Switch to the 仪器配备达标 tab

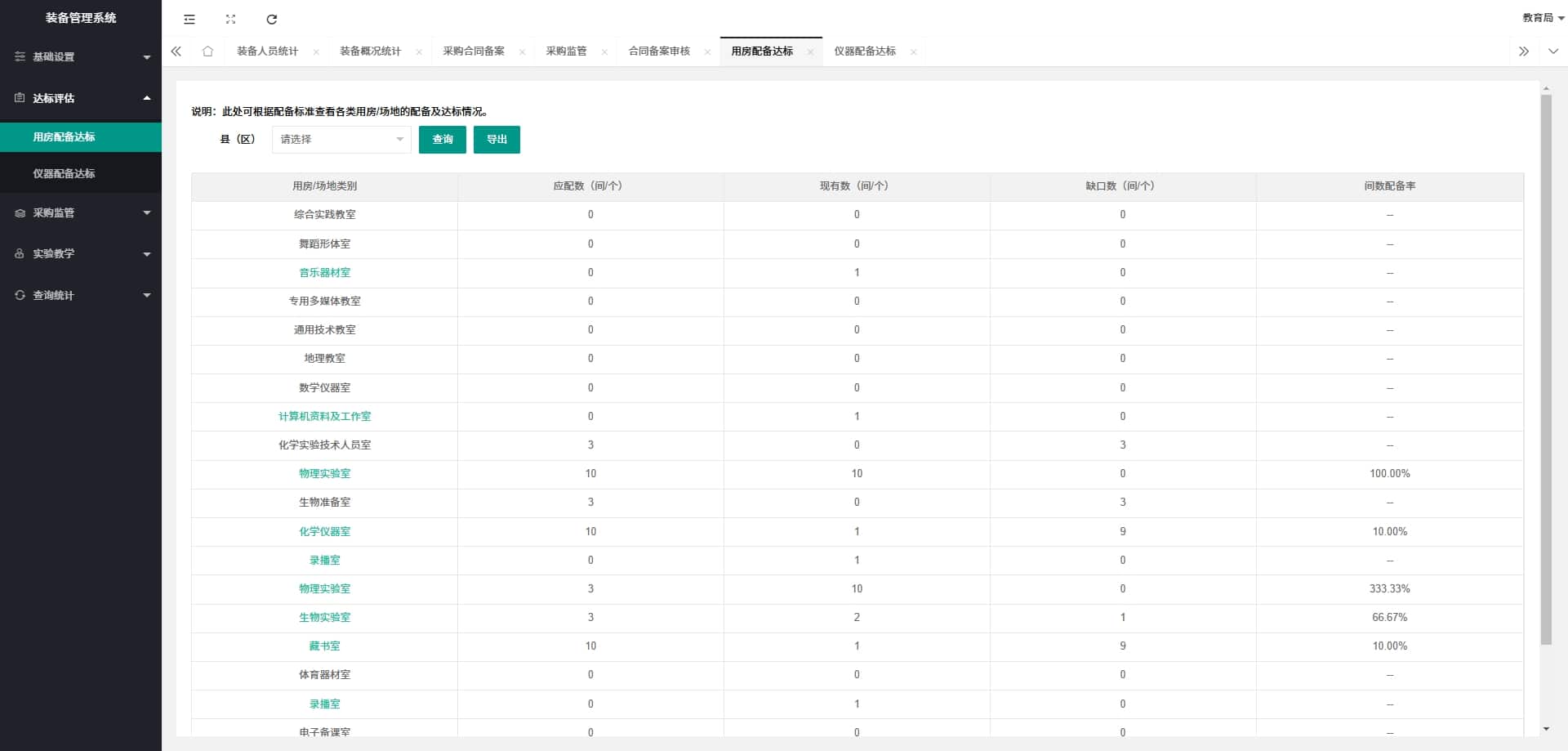pos(864,51)
